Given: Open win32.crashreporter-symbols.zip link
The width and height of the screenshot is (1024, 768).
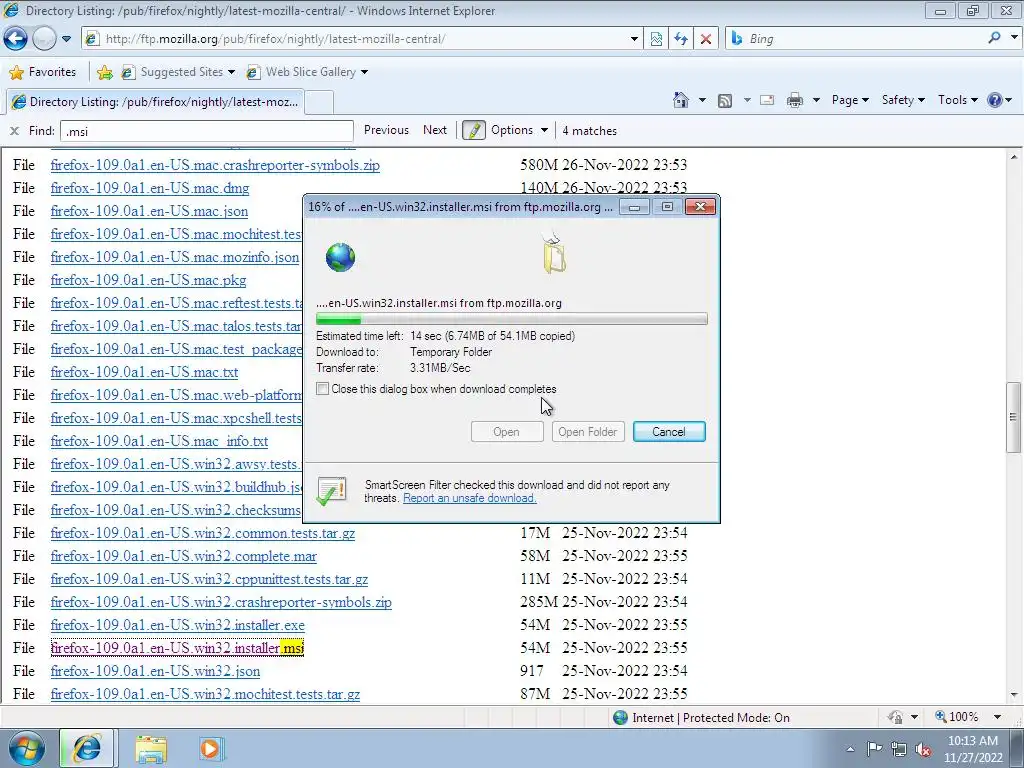Looking at the screenshot, I should (x=221, y=602).
